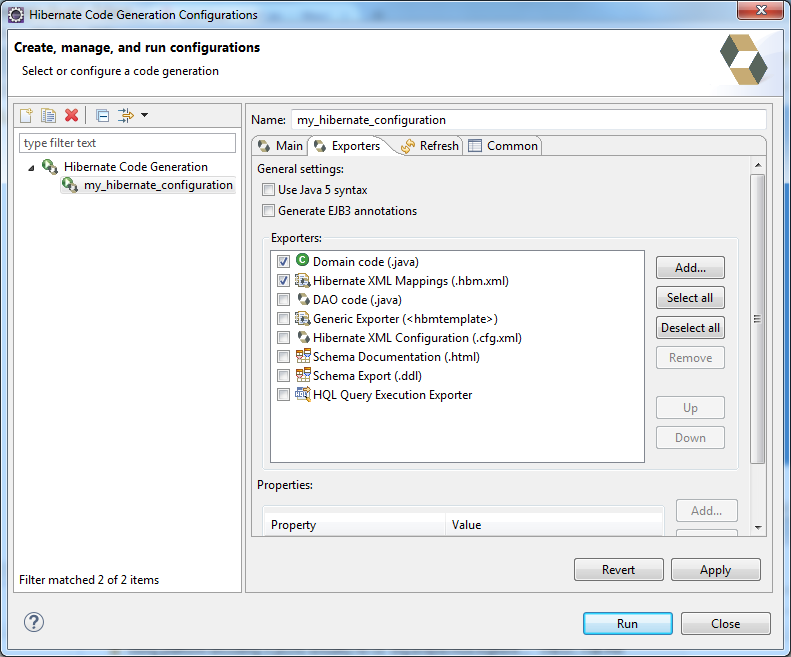This screenshot has height=657, width=791.
Task: Check the DAO code (.java) exporter
Action: (x=284, y=300)
